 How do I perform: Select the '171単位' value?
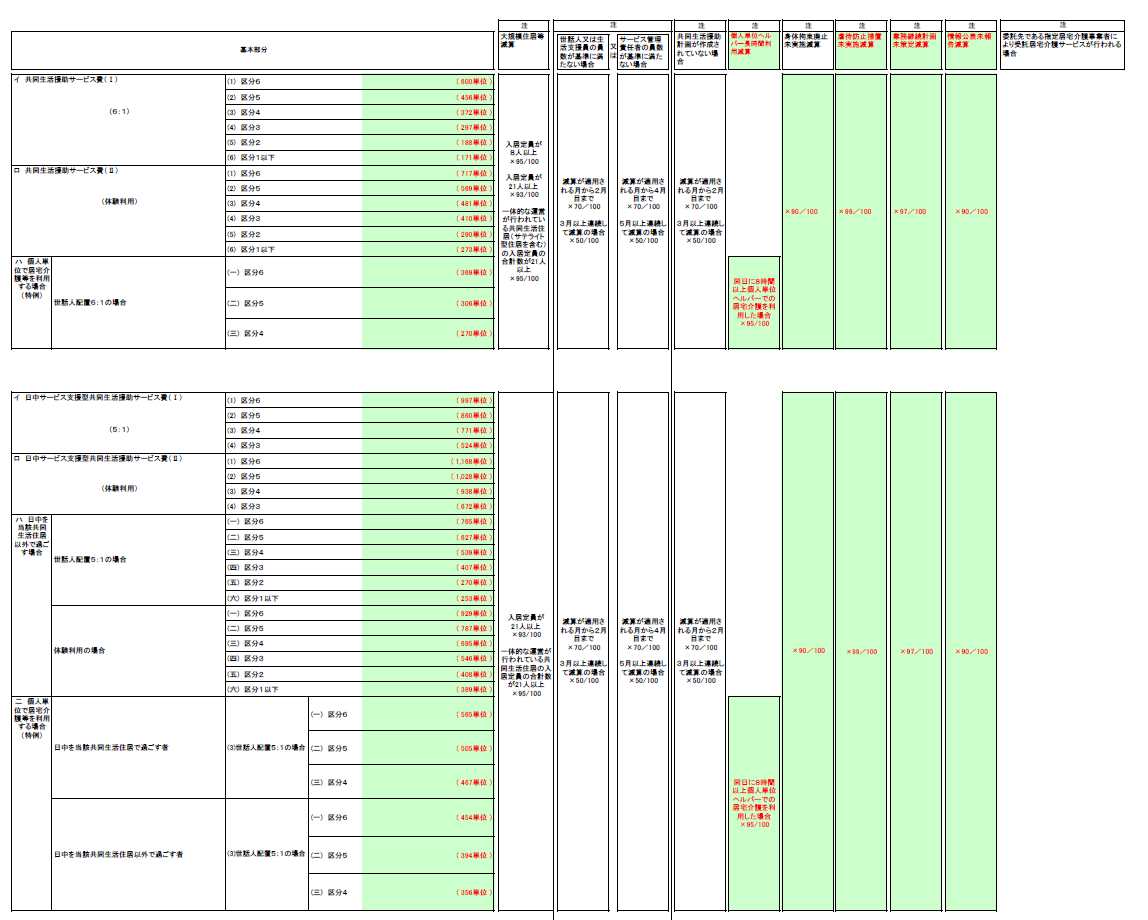(474, 157)
